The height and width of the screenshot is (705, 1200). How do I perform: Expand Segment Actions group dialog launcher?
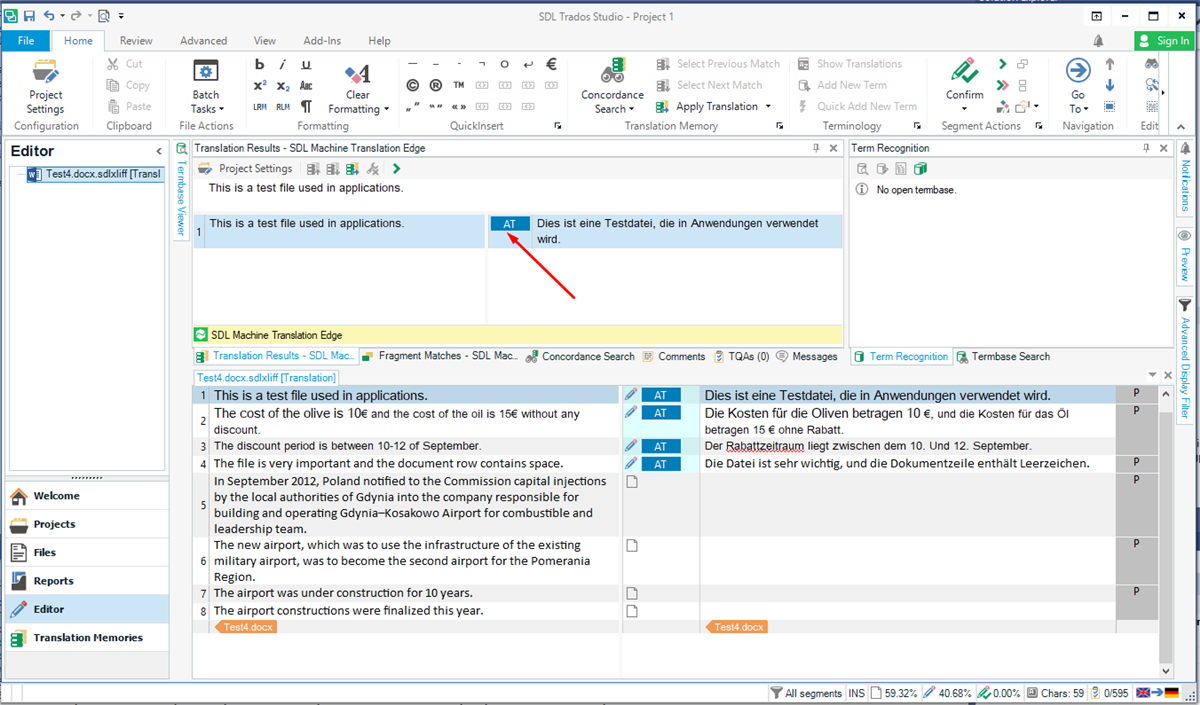[x=1040, y=126]
